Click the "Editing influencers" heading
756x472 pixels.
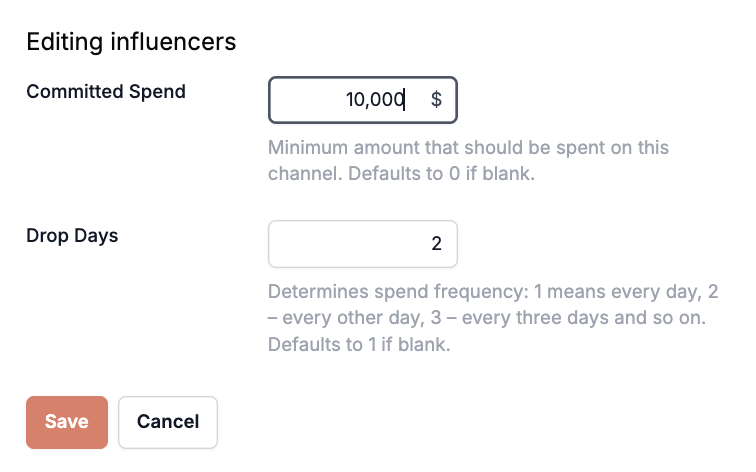(x=131, y=41)
